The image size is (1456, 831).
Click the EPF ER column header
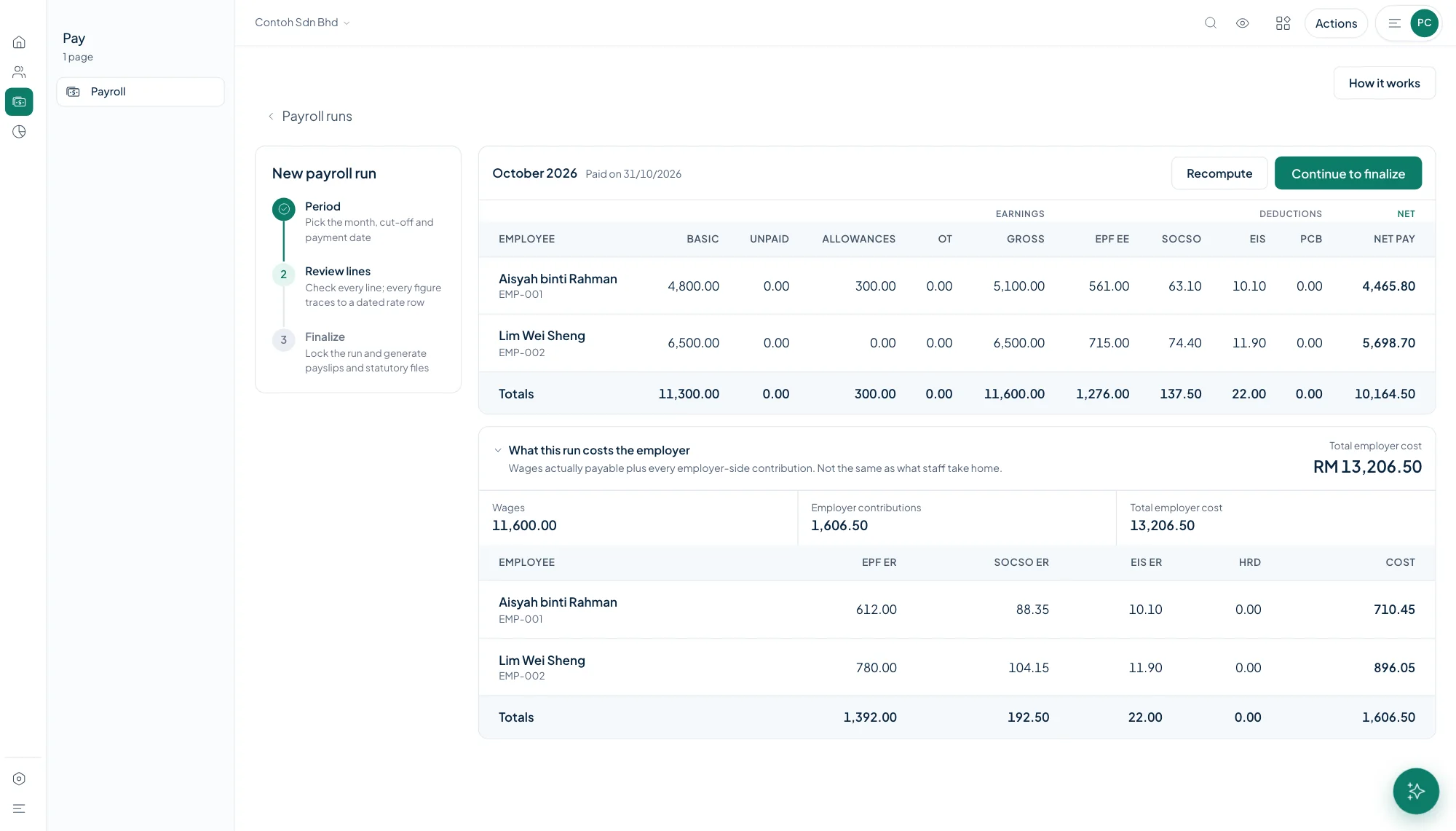[x=879, y=562]
